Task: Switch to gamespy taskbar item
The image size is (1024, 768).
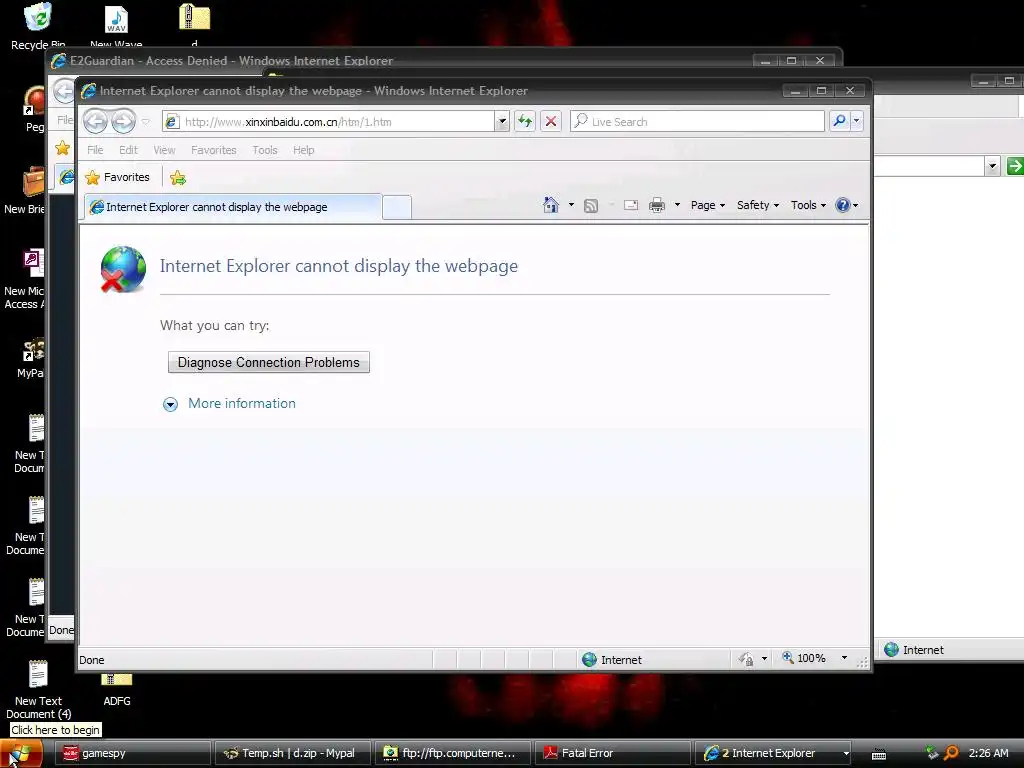Action: coord(131,753)
